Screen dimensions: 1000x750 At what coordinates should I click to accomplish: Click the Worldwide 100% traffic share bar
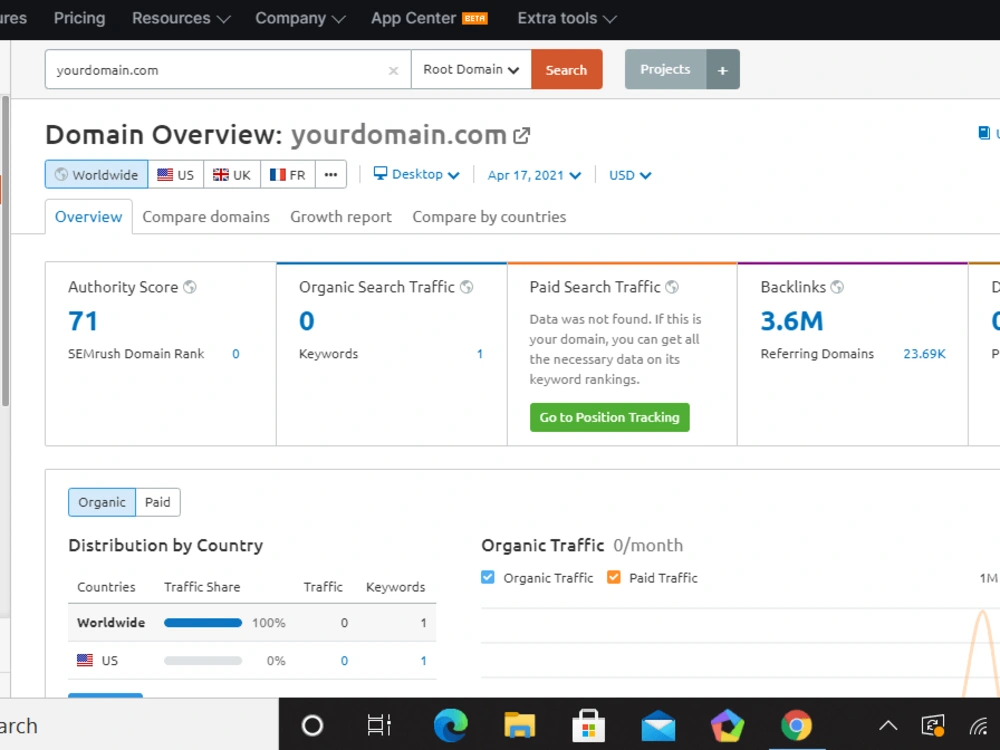pos(203,622)
